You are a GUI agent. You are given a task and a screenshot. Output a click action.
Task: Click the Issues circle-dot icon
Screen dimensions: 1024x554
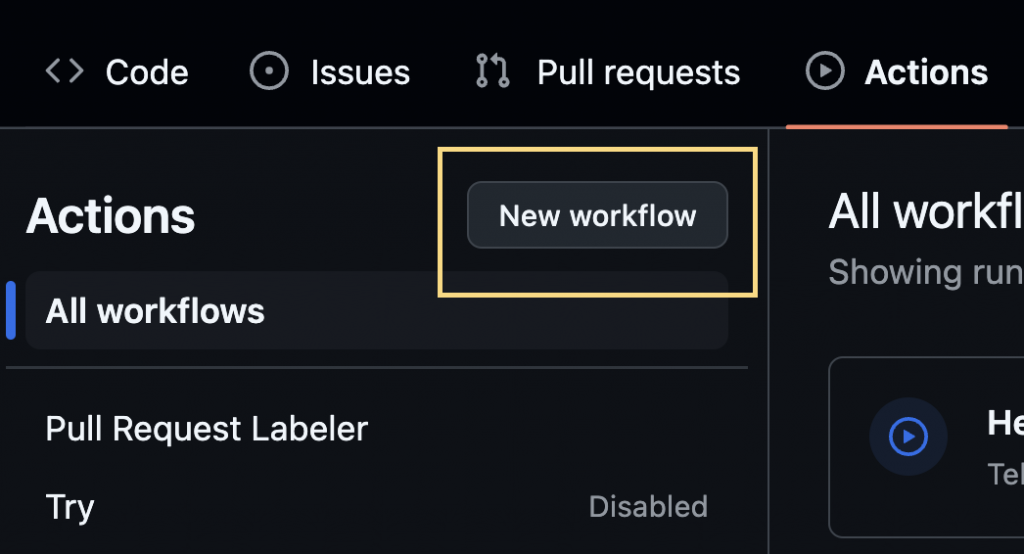(269, 72)
